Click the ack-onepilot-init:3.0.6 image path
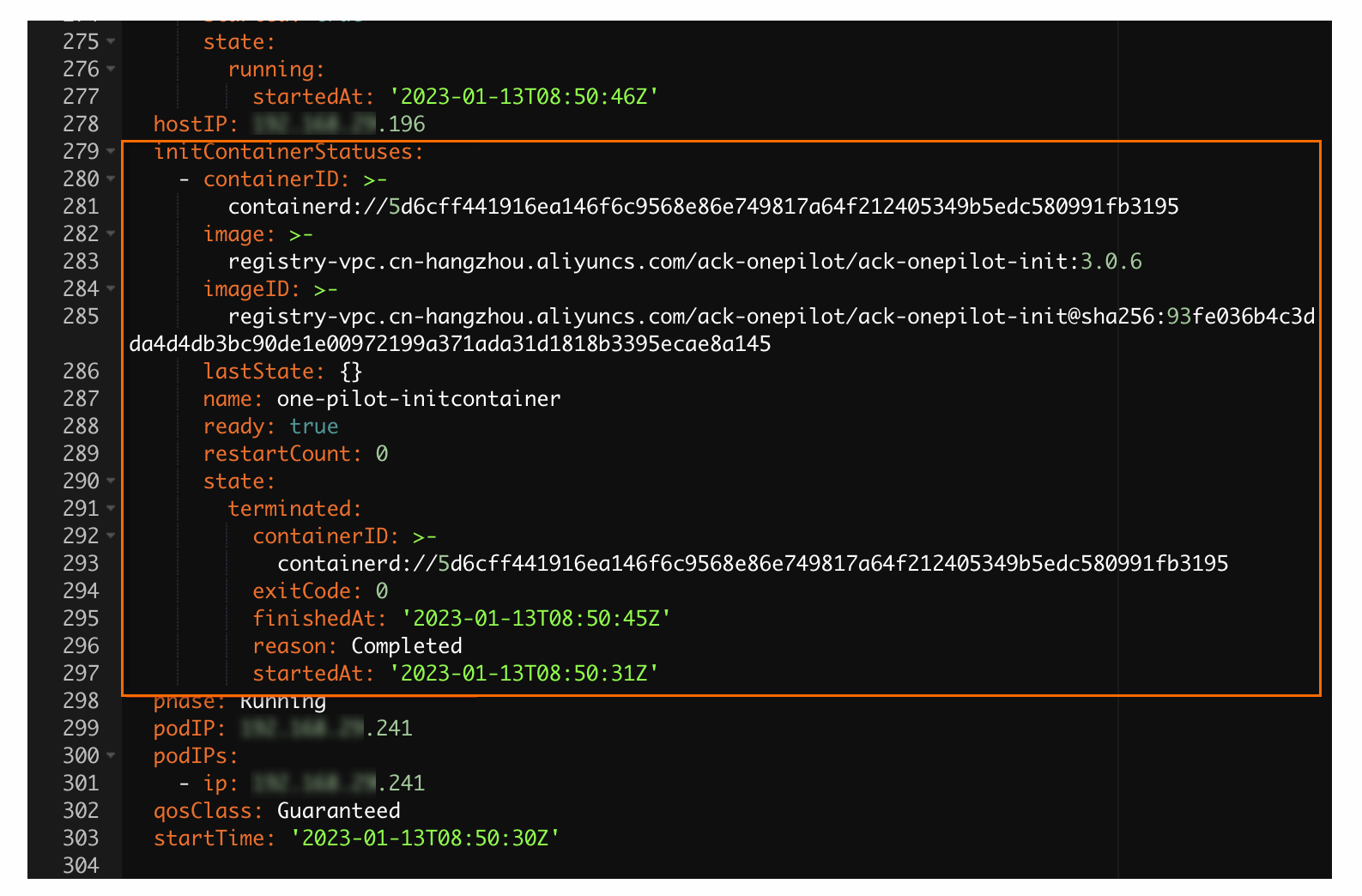This screenshot has height=896, width=1362. click(x=685, y=261)
